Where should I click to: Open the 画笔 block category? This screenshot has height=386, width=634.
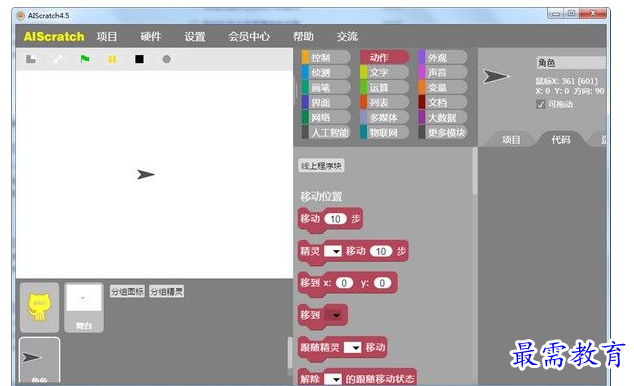pyautogui.click(x=326, y=87)
